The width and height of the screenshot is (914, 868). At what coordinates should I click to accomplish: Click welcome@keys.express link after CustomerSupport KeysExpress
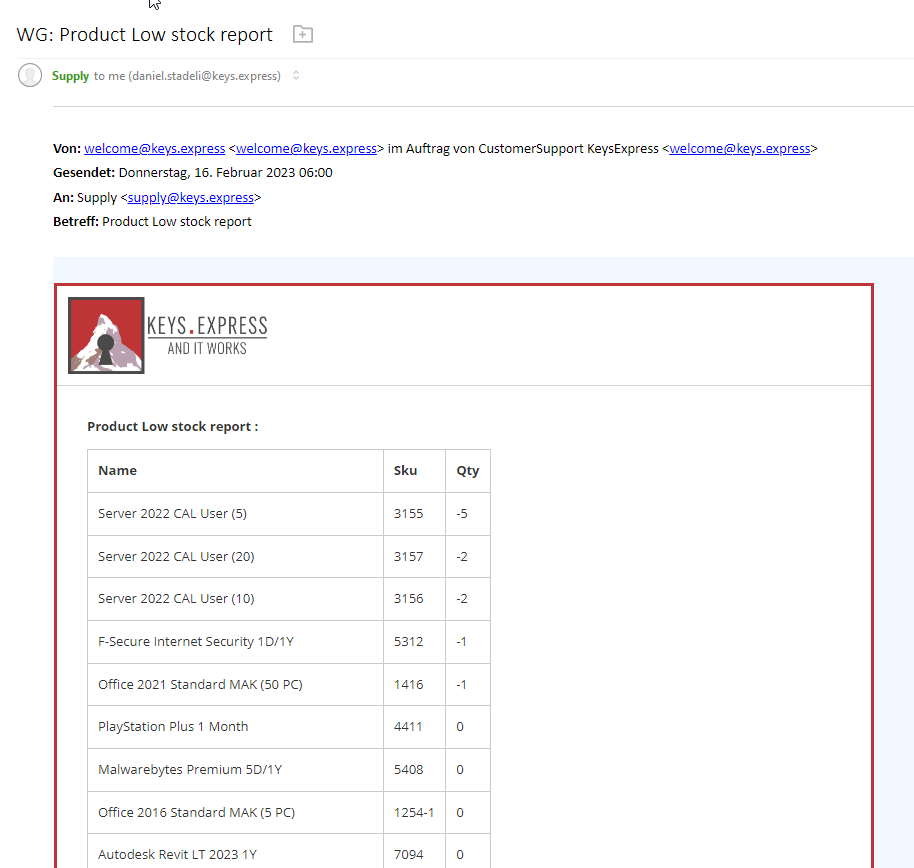739,149
